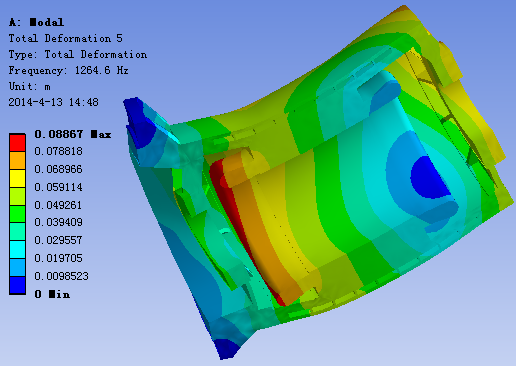
Task: Select the Total Deformation 5 title text
Action: tap(66, 38)
